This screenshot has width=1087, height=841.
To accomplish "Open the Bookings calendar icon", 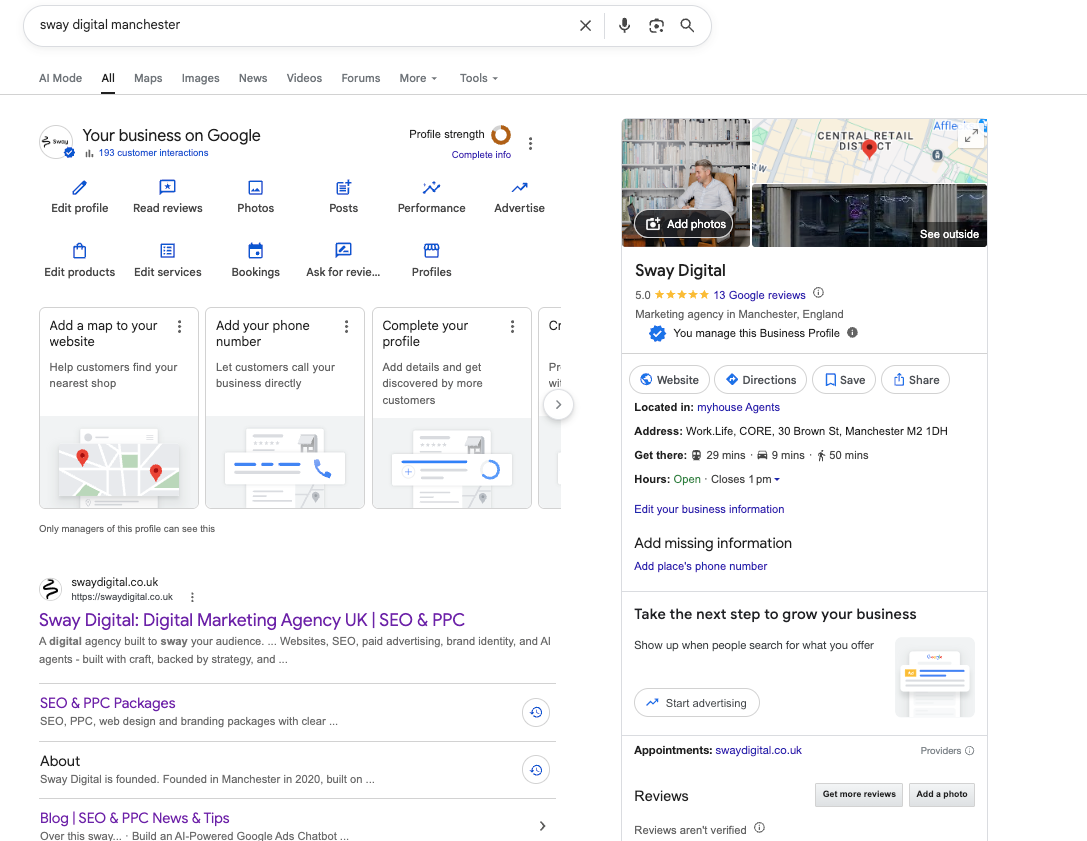I will coord(256,250).
